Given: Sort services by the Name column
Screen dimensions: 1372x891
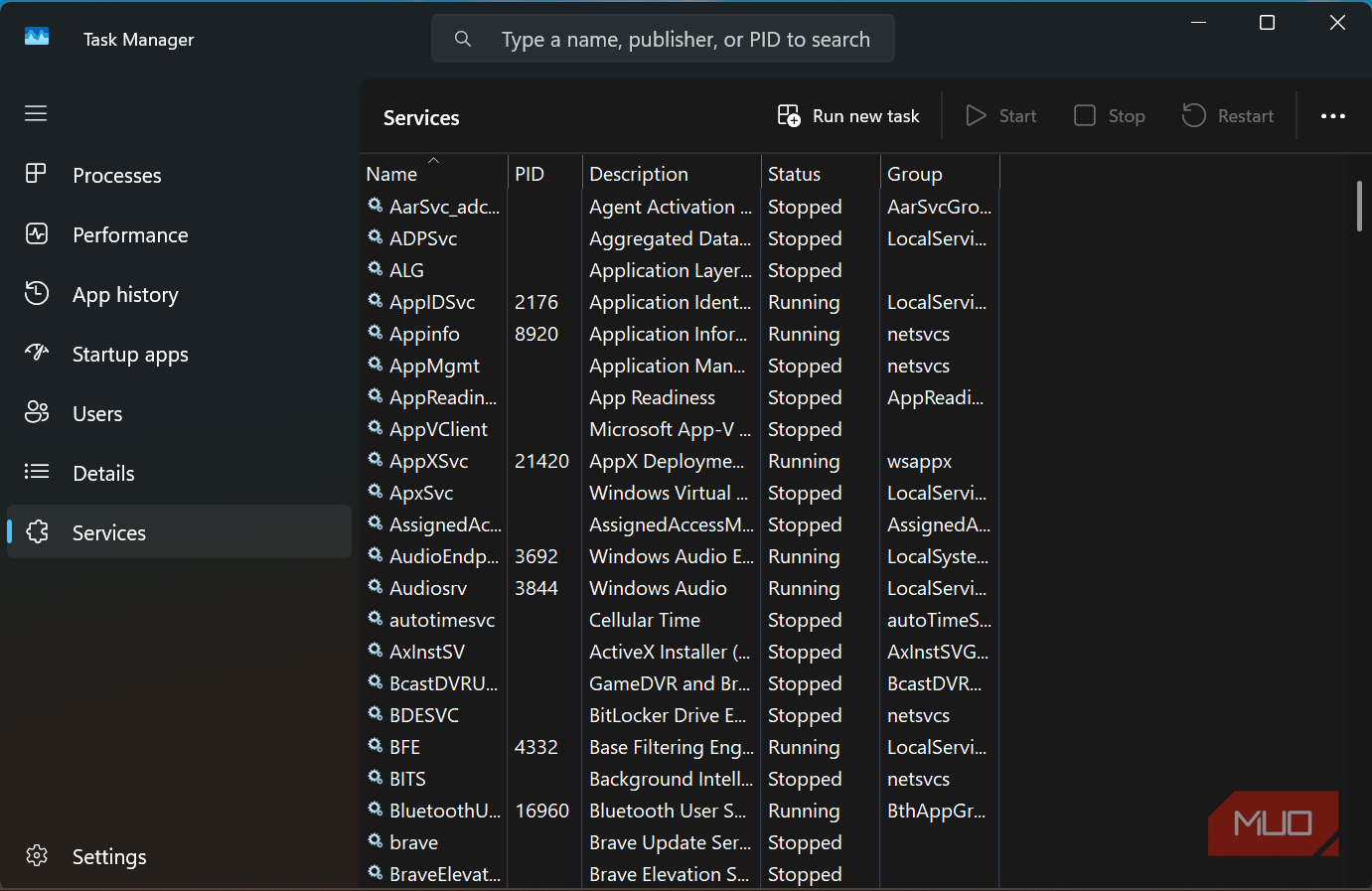Looking at the screenshot, I should point(434,173).
